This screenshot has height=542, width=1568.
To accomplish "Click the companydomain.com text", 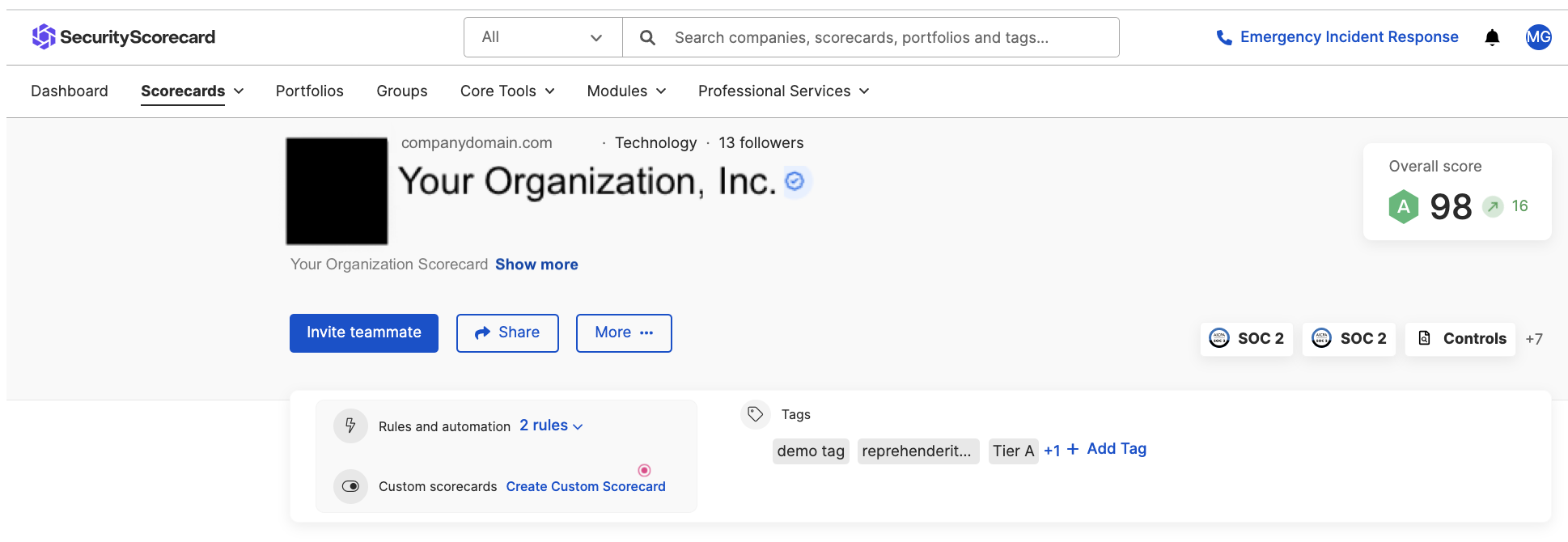I will click(477, 143).
